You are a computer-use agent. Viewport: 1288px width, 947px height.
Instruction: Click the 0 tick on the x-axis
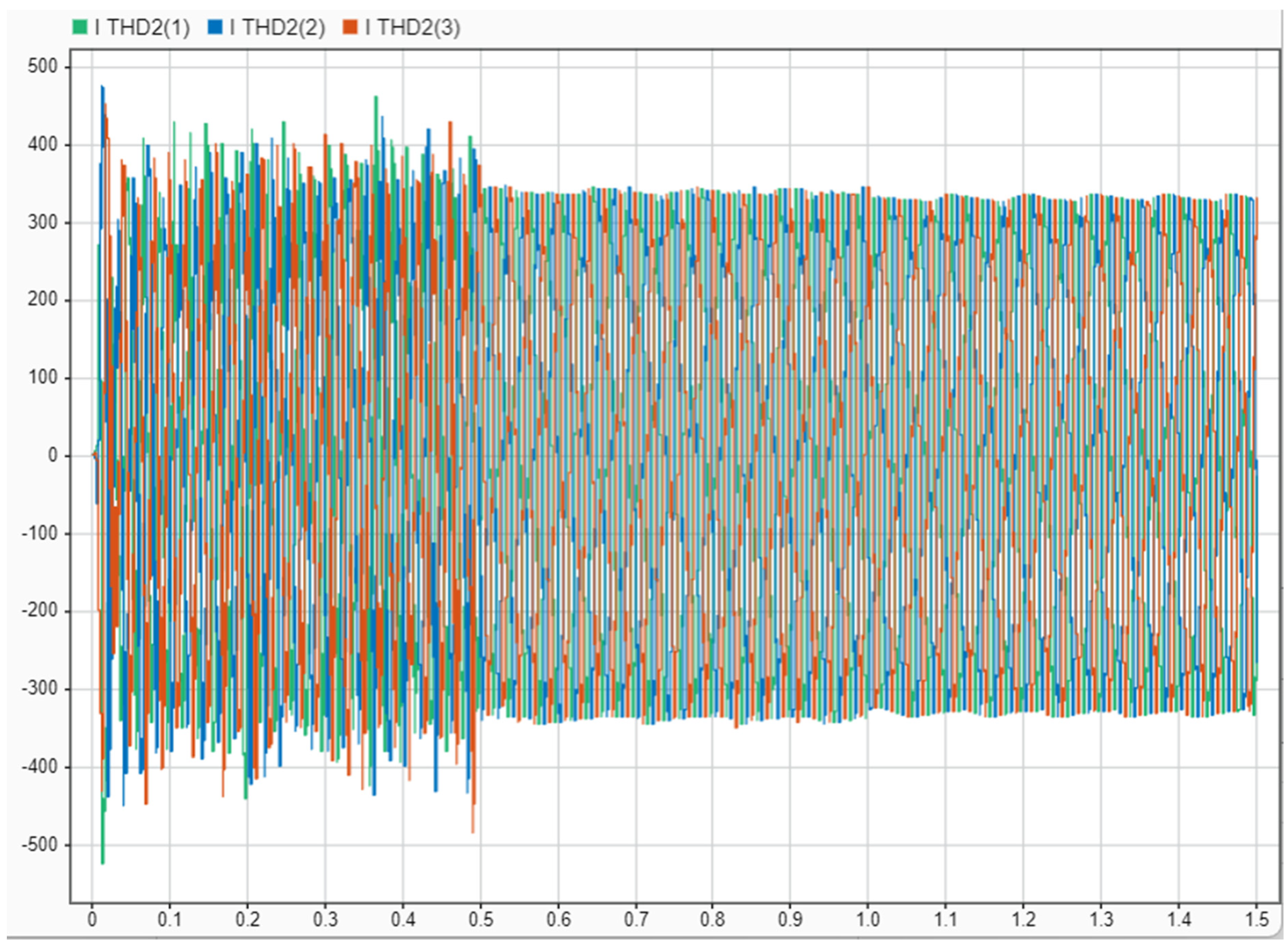pyautogui.click(x=92, y=920)
